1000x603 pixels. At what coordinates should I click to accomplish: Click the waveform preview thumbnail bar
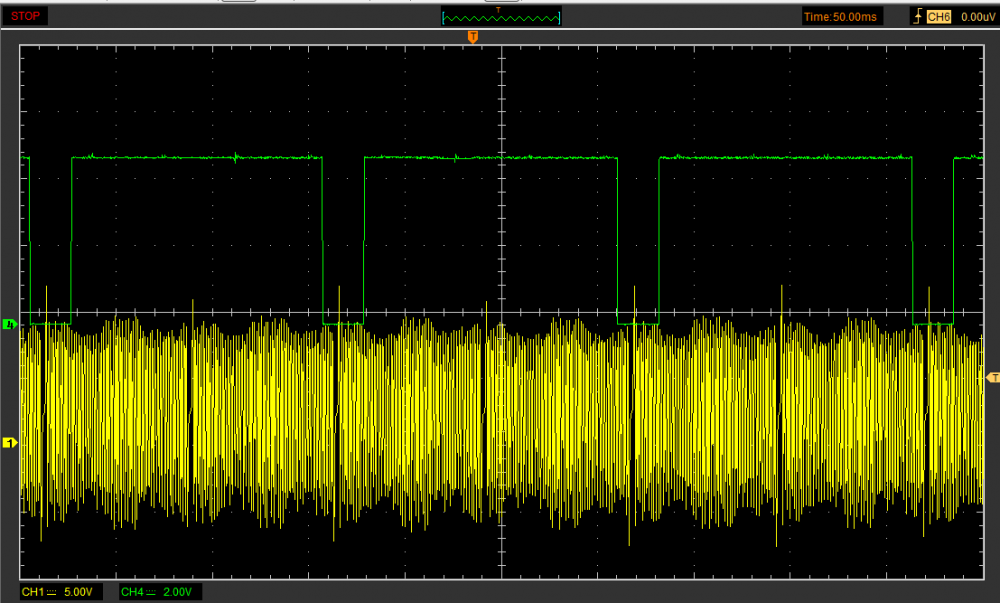click(500, 17)
